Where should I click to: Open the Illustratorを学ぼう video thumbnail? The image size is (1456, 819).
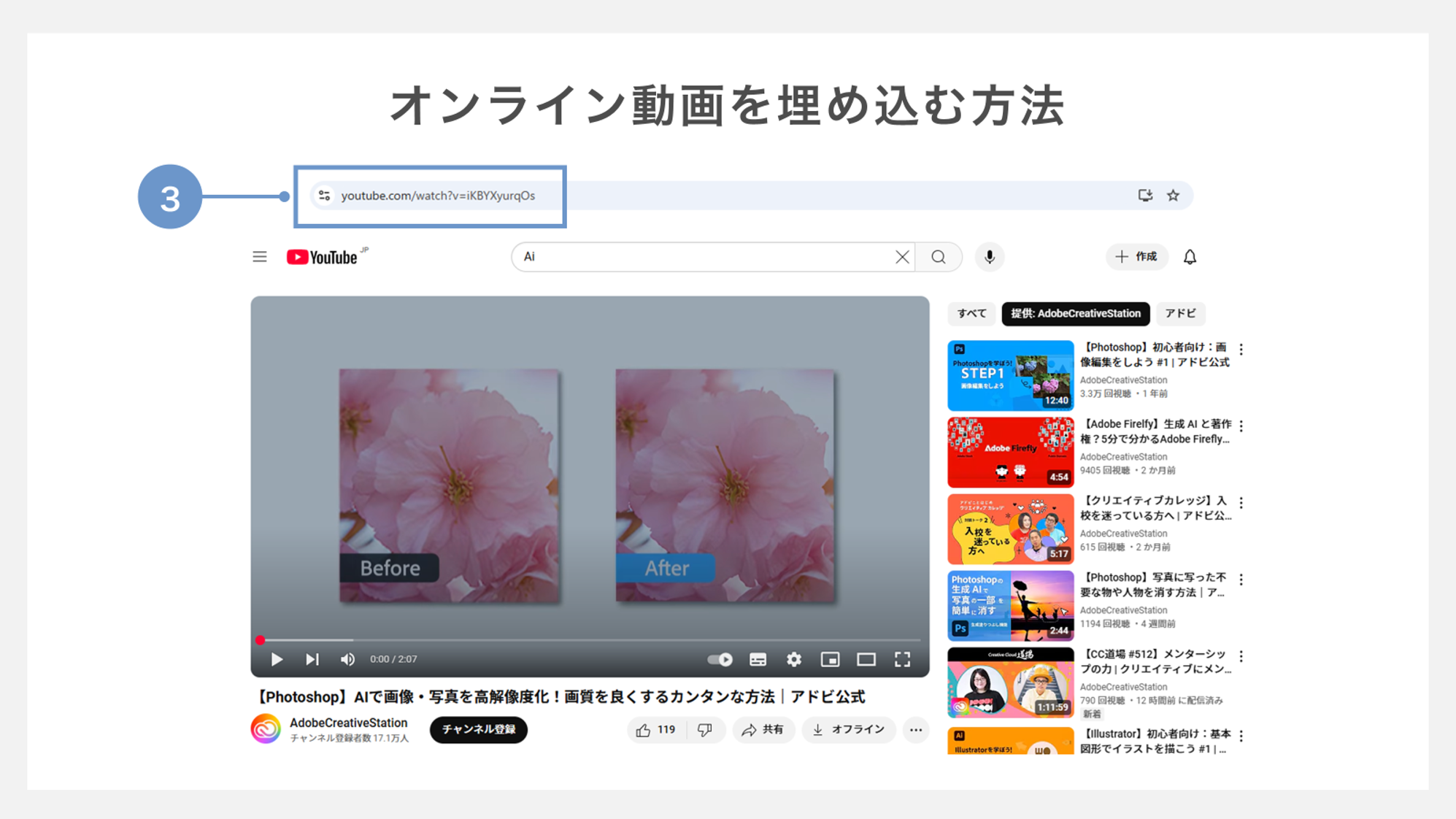coord(1010,741)
